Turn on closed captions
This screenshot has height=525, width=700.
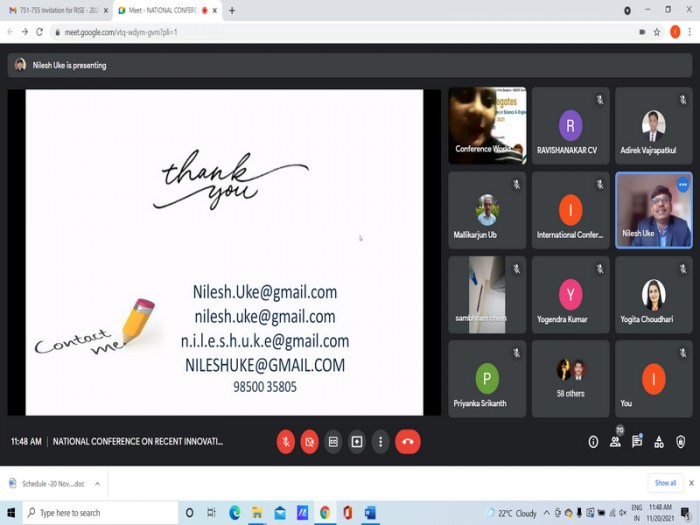click(x=333, y=442)
